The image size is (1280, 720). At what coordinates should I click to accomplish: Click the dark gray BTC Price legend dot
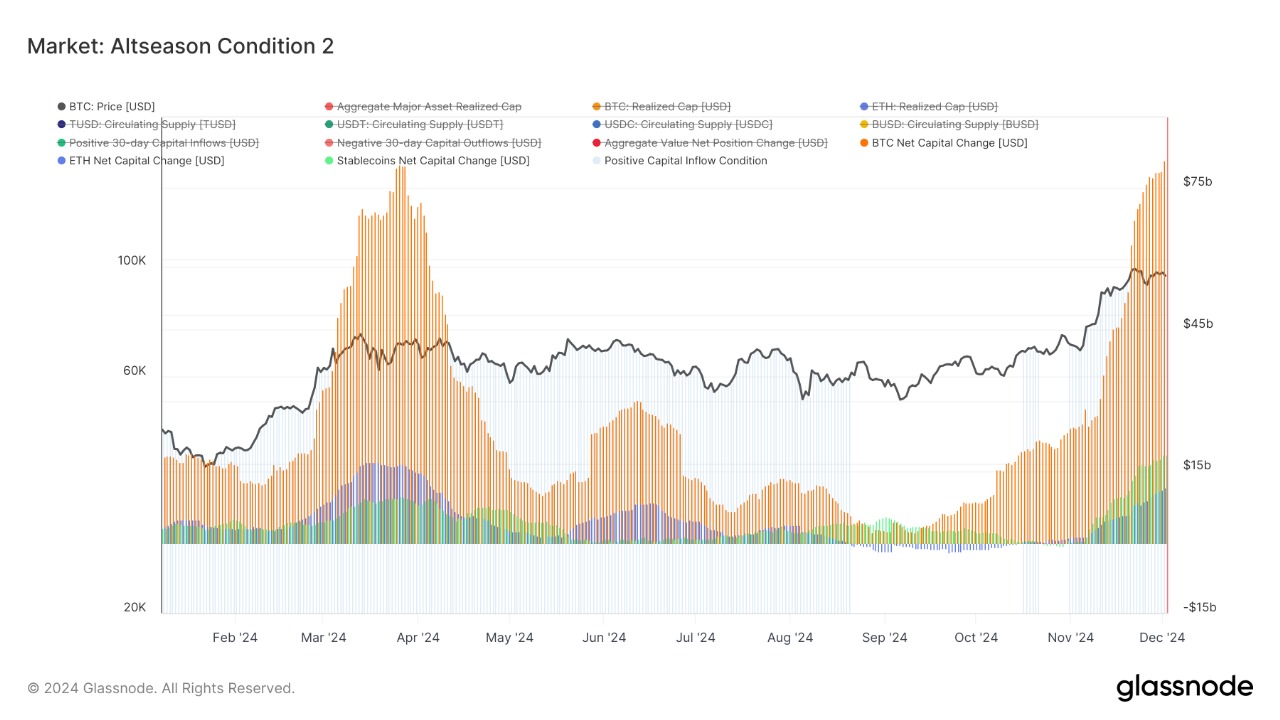point(62,106)
